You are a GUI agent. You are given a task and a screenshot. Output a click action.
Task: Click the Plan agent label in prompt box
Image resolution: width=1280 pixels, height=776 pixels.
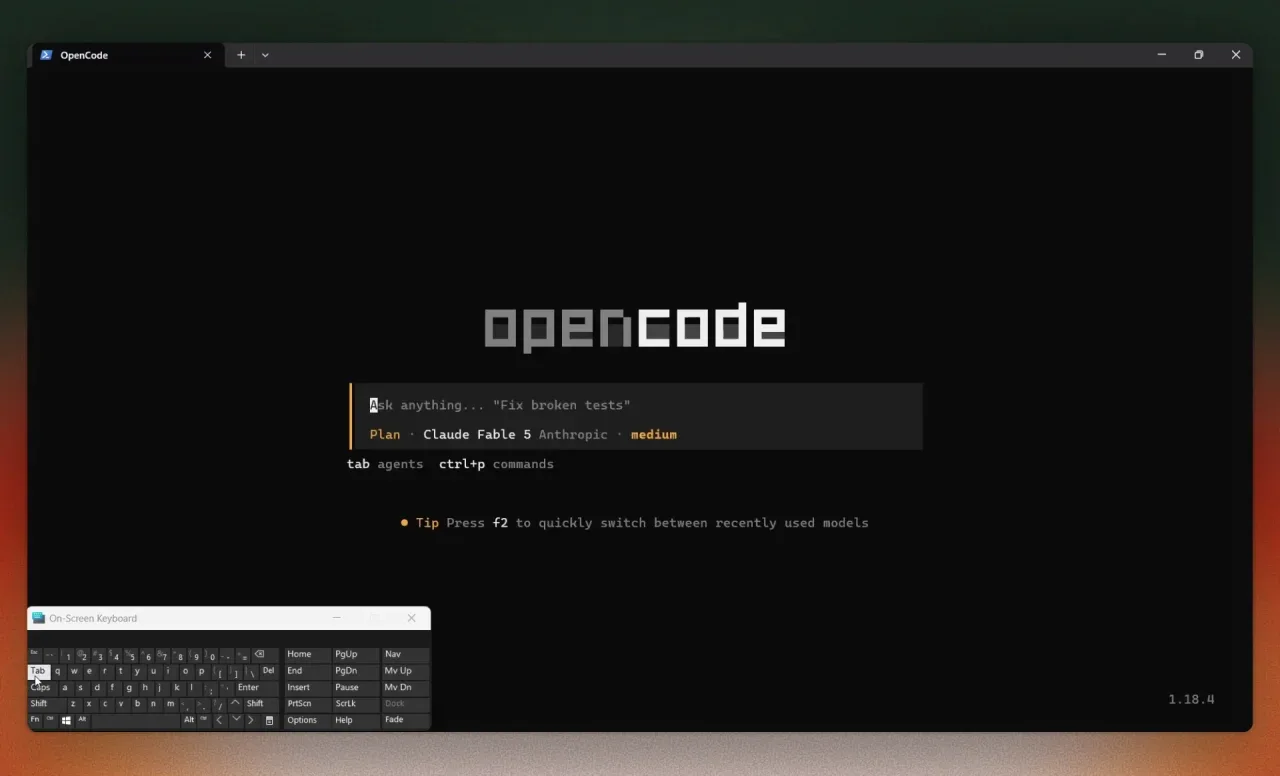click(385, 434)
